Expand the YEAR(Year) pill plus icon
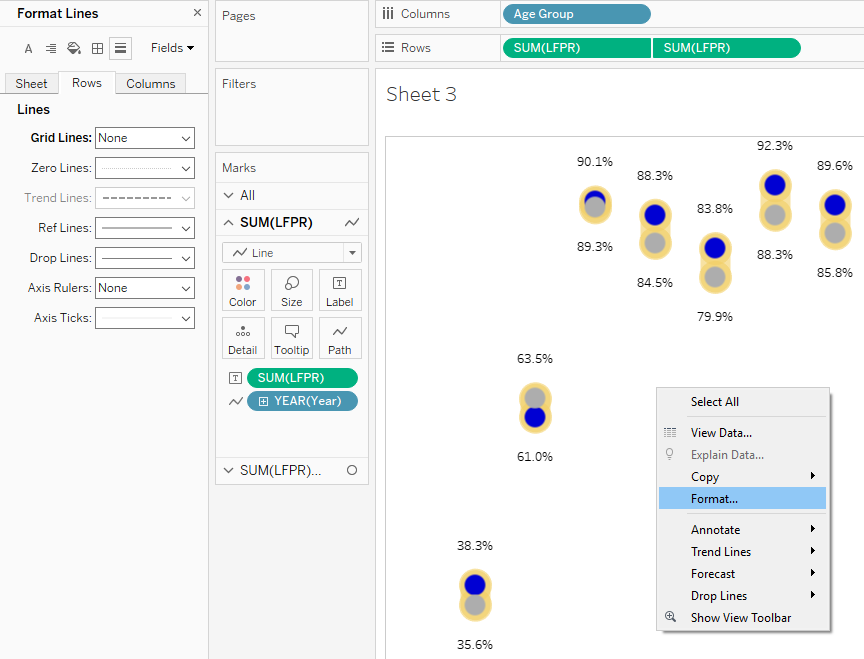 264,401
